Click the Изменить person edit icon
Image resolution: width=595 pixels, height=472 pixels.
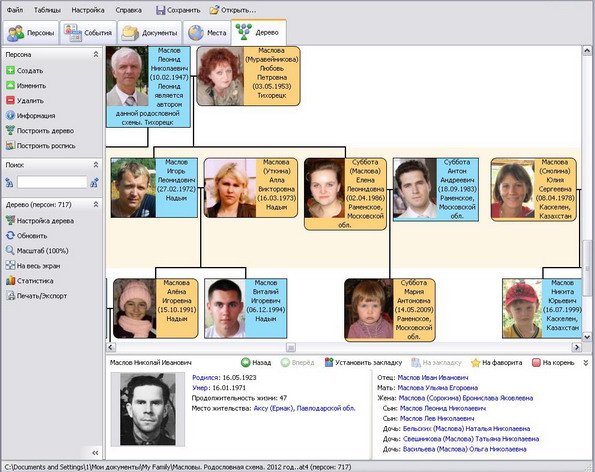coord(11,86)
